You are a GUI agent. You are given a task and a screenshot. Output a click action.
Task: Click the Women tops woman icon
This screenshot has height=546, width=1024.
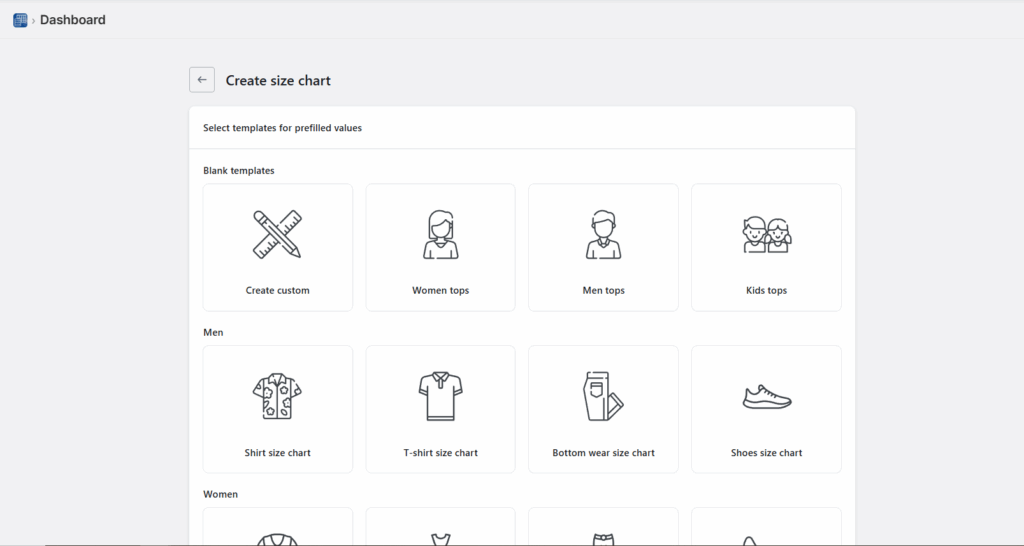[440, 234]
